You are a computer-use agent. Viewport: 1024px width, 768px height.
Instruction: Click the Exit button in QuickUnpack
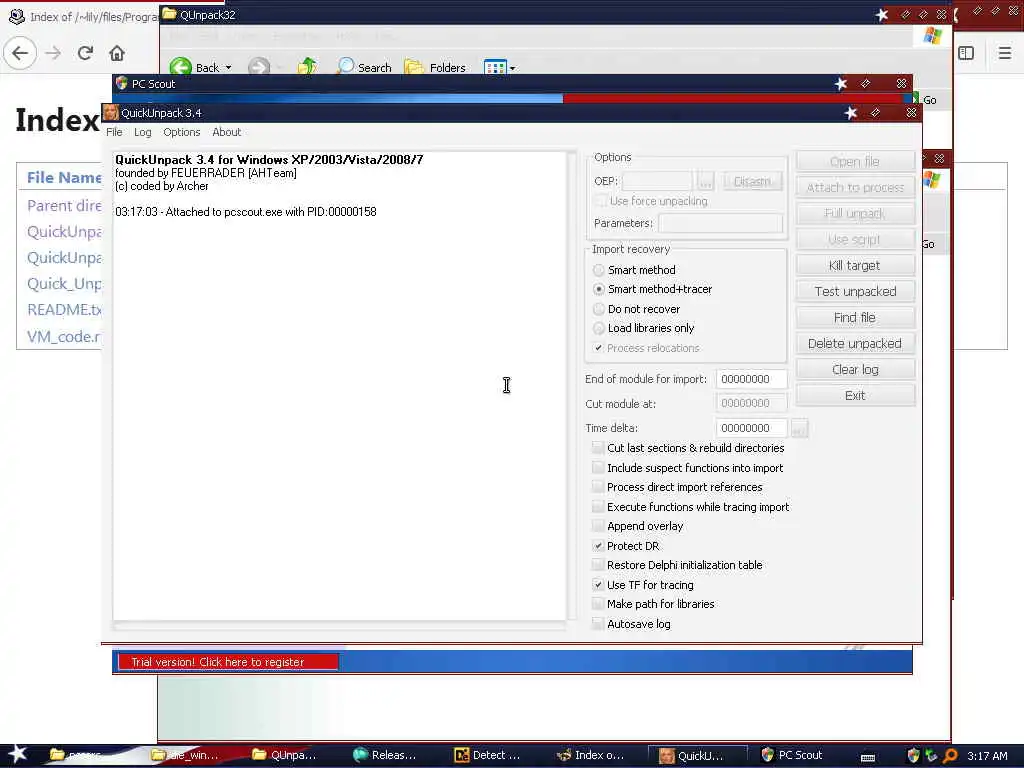[x=855, y=396]
